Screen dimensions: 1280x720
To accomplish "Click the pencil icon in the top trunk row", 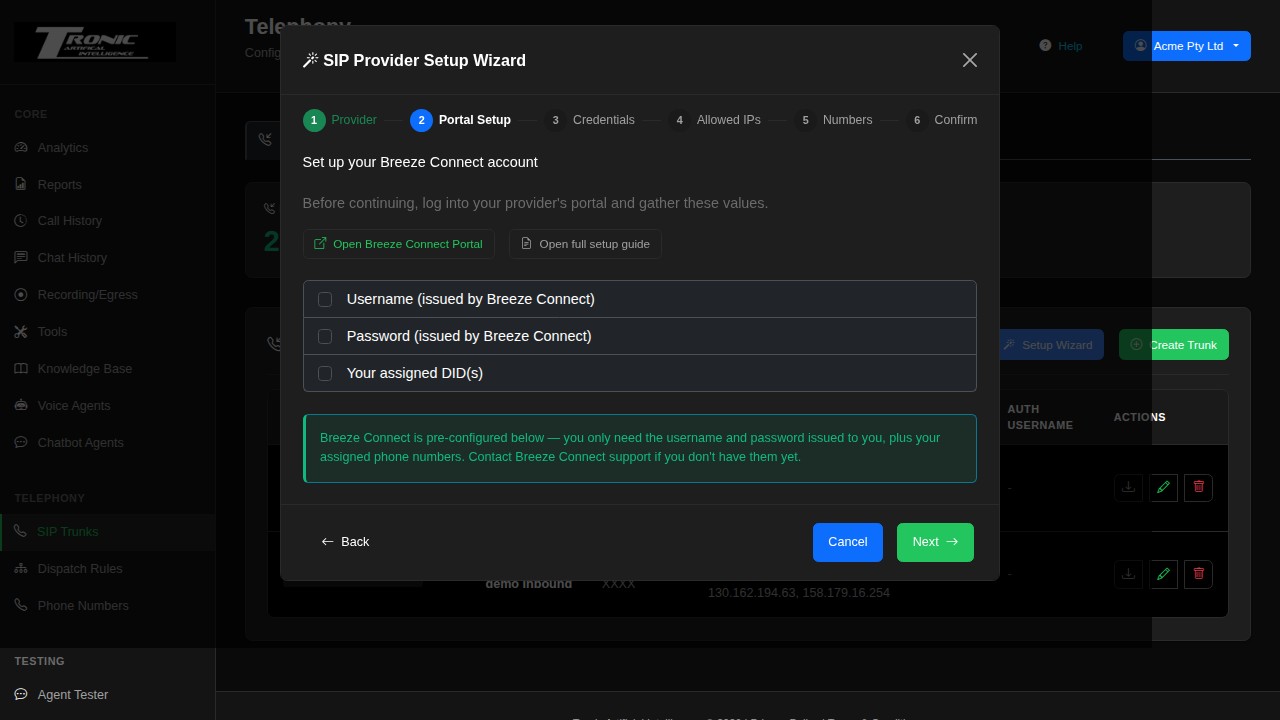I will pyautogui.click(x=1163, y=488).
